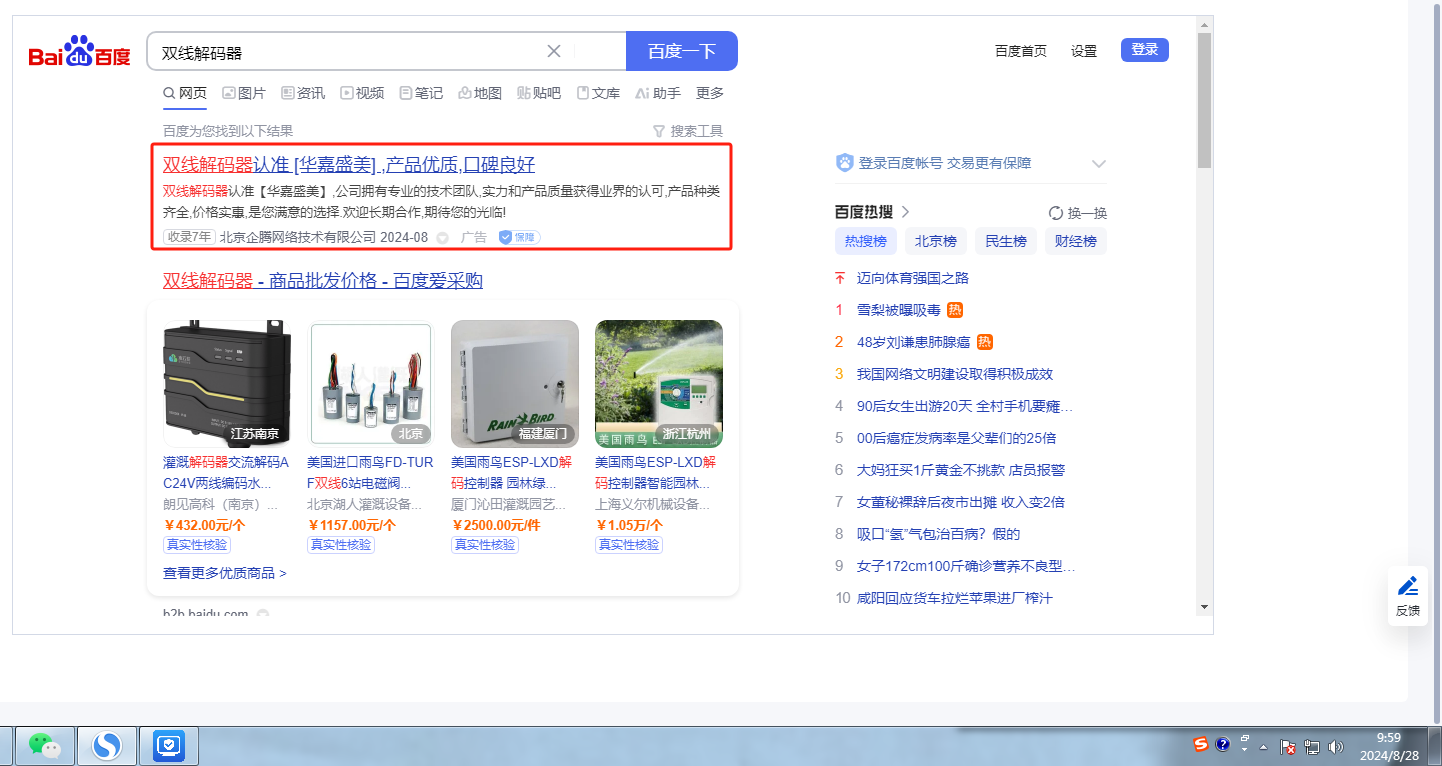Refresh hot searches with 换一换
The height and width of the screenshot is (766, 1442).
[x=1078, y=213]
